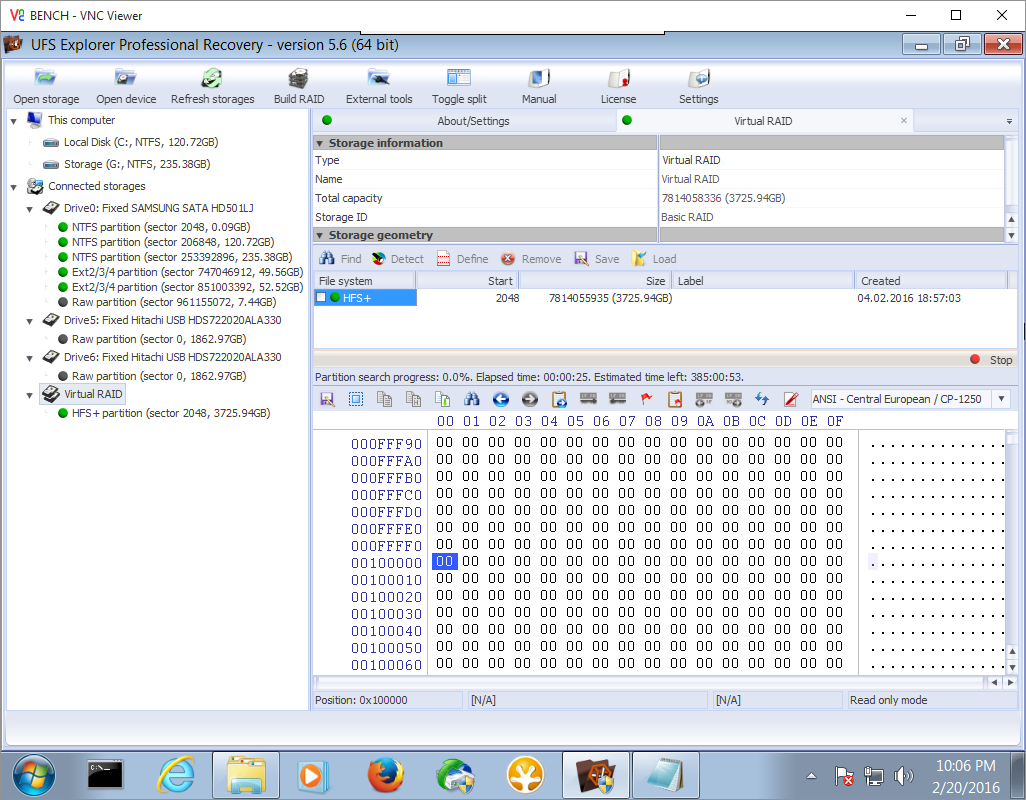Open Firefox from the taskbar

[x=385, y=776]
